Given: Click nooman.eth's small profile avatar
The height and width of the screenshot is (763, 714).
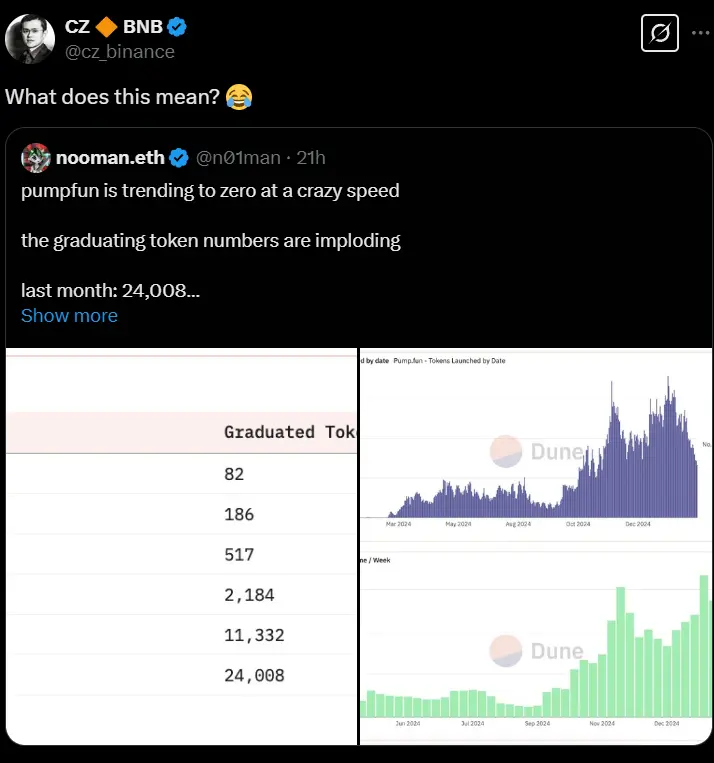Looking at the screenshot, I should tap(35, 158).
